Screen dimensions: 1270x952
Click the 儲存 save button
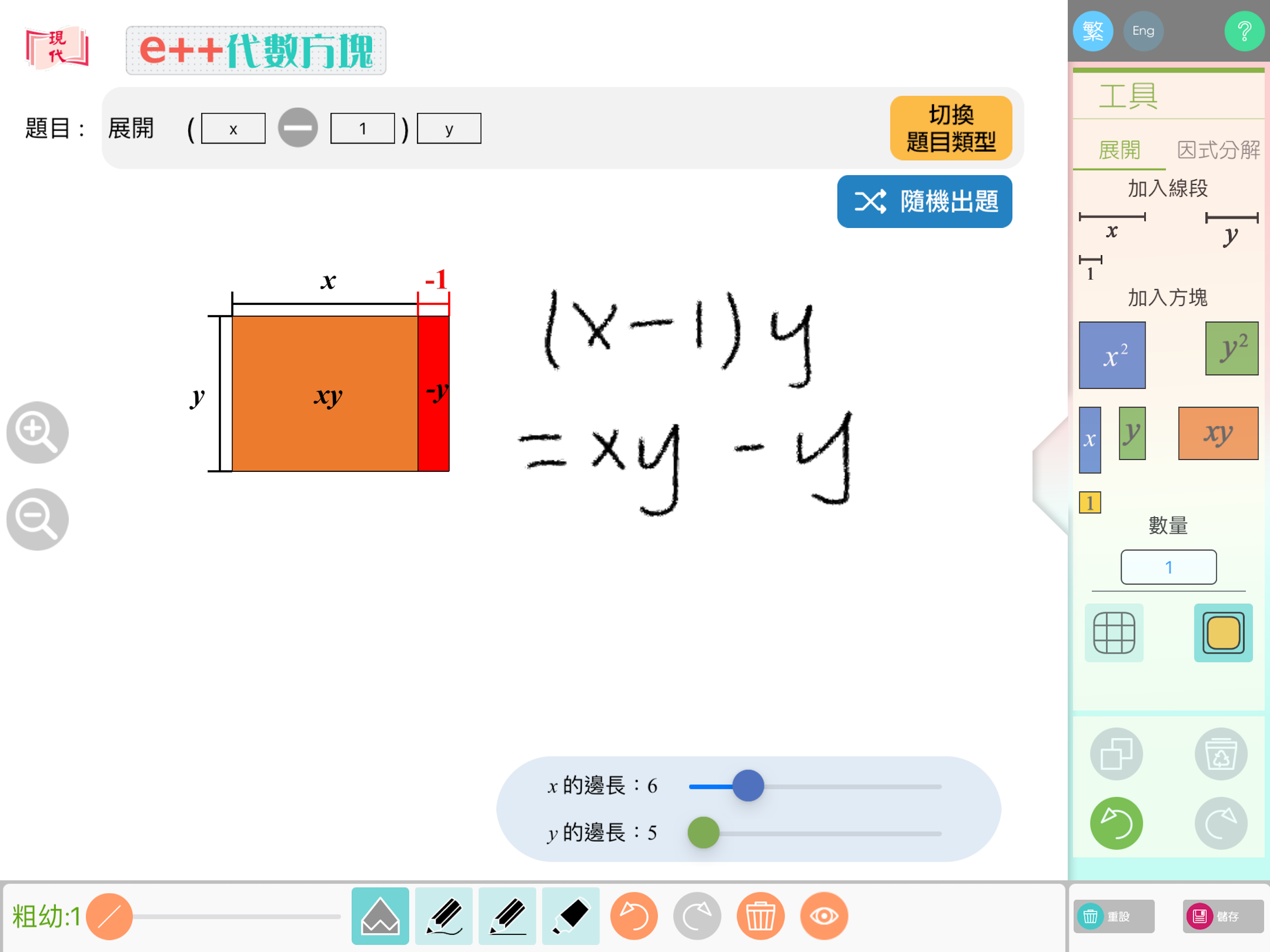[x=1223, y=916]
